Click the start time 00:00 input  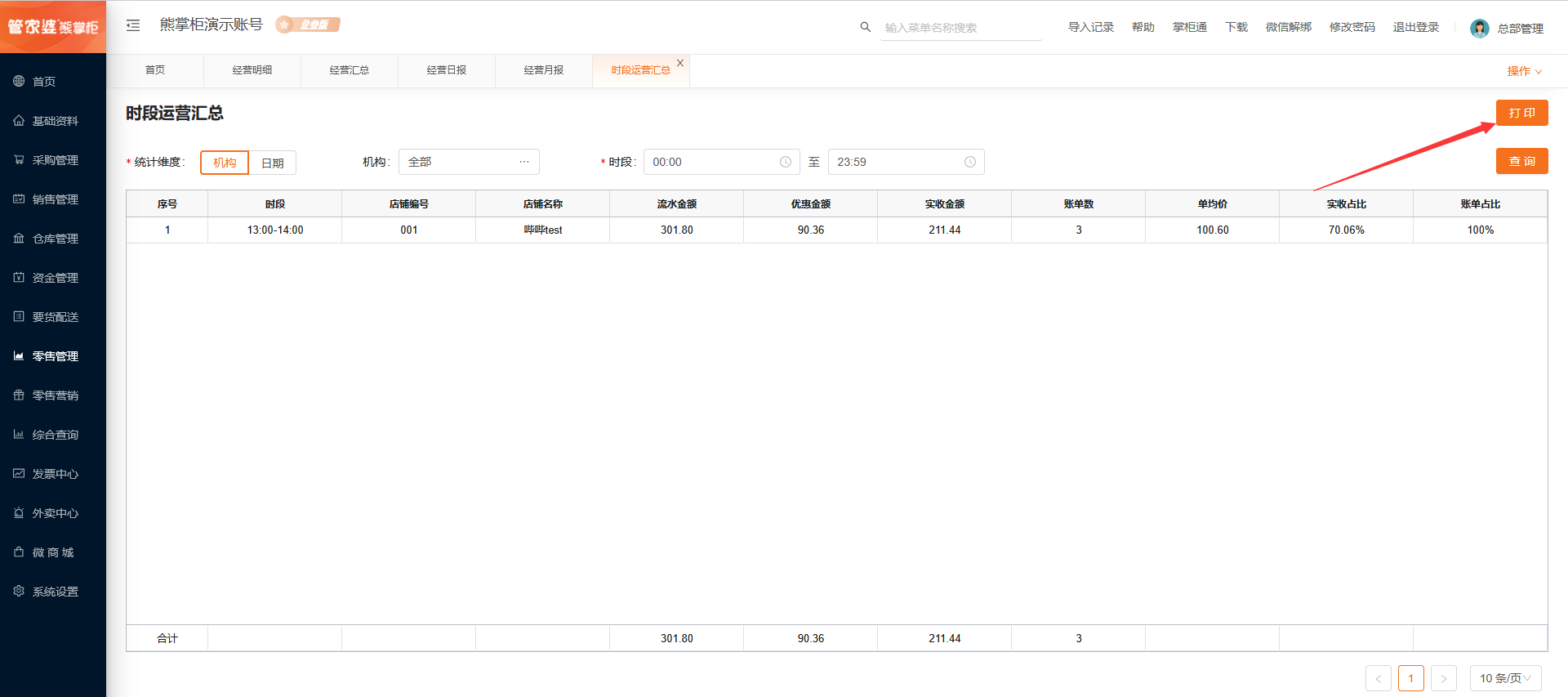[721, 162]
